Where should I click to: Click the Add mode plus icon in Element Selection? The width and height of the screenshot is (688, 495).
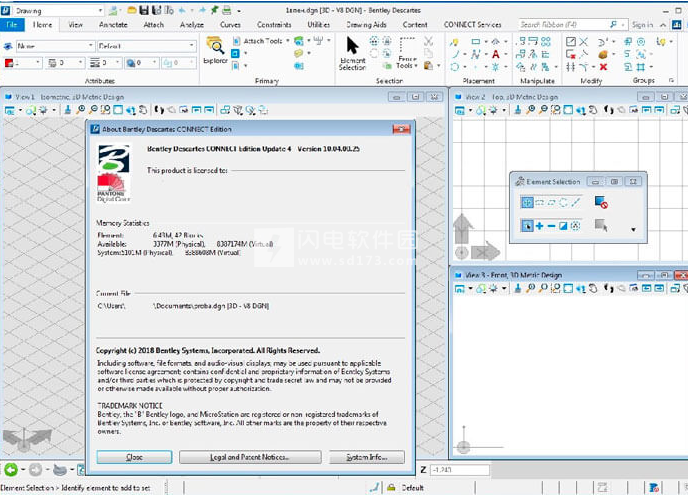click(x=539, y=226)
